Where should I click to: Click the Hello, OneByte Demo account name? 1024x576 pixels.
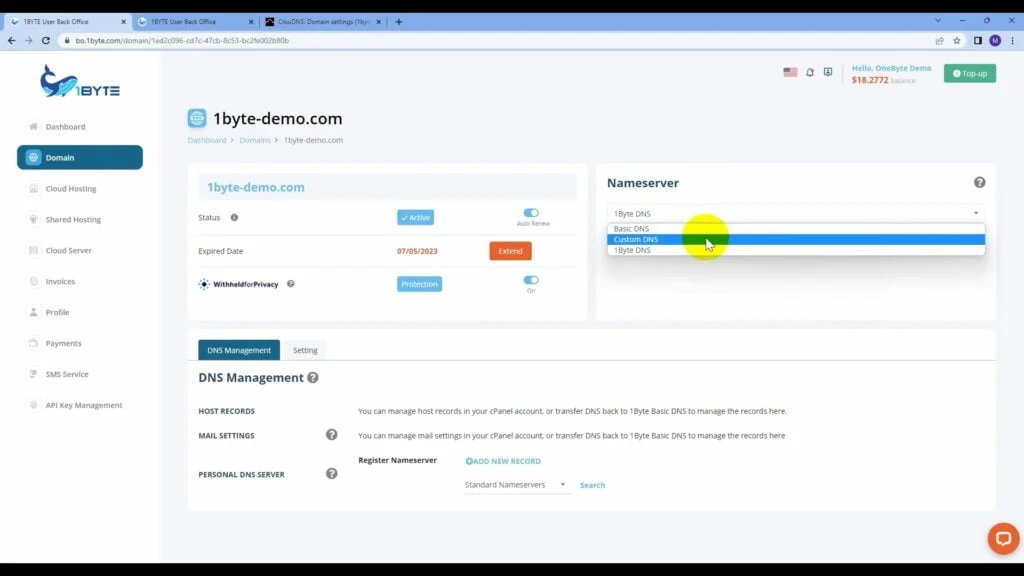[x=891, y=68]
